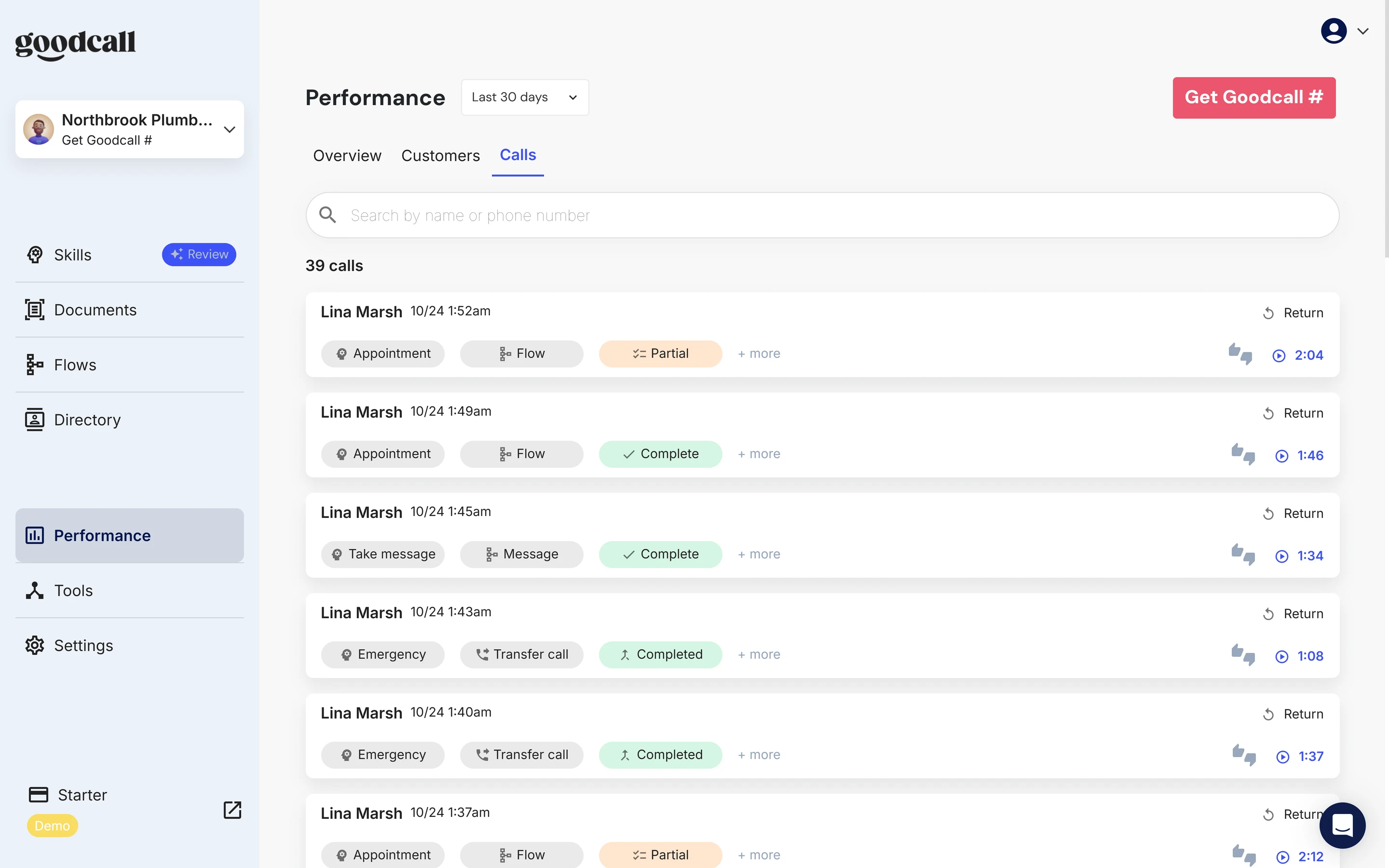The width and height of the screenshot is (1389, 868).
Task: Open the Documents section
Action: [81, 310]
